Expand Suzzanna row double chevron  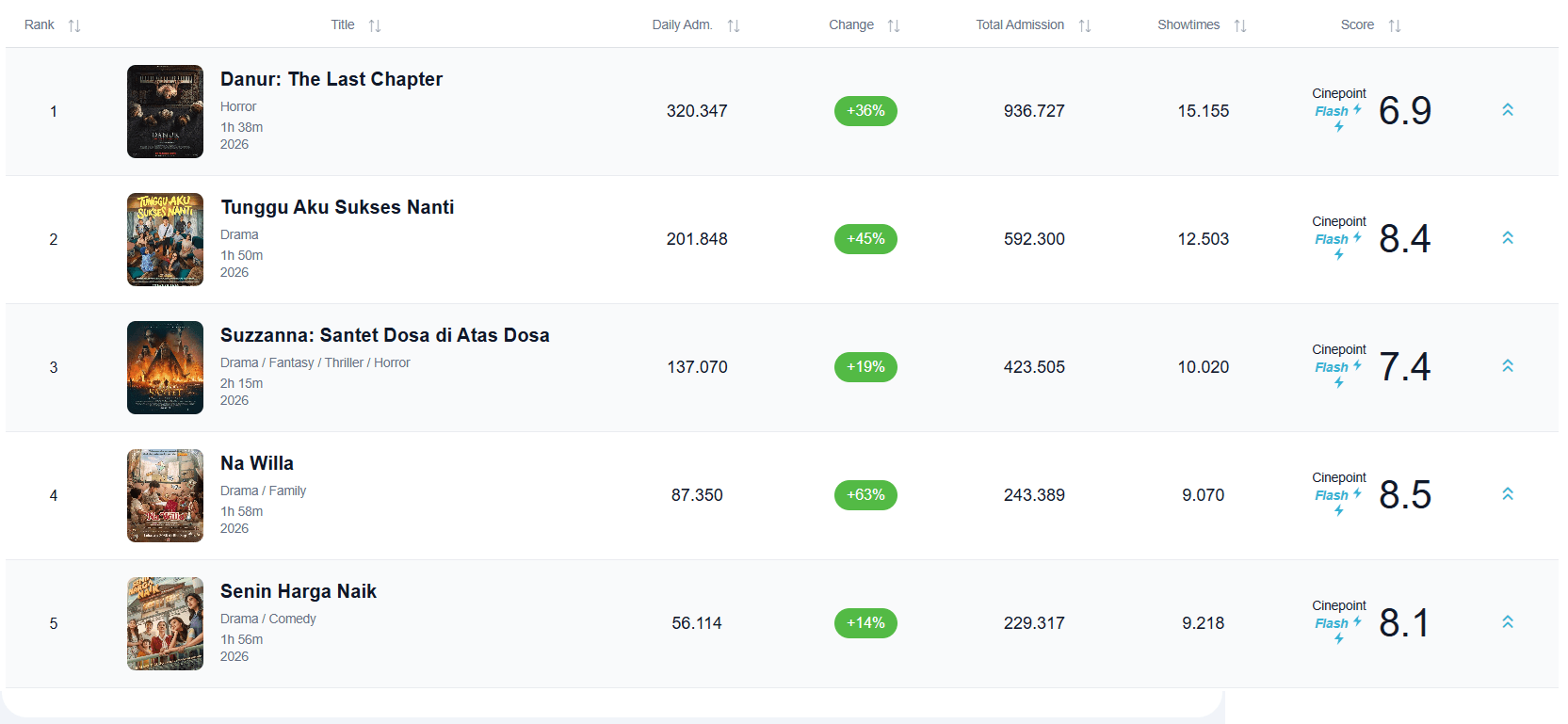1508,366
